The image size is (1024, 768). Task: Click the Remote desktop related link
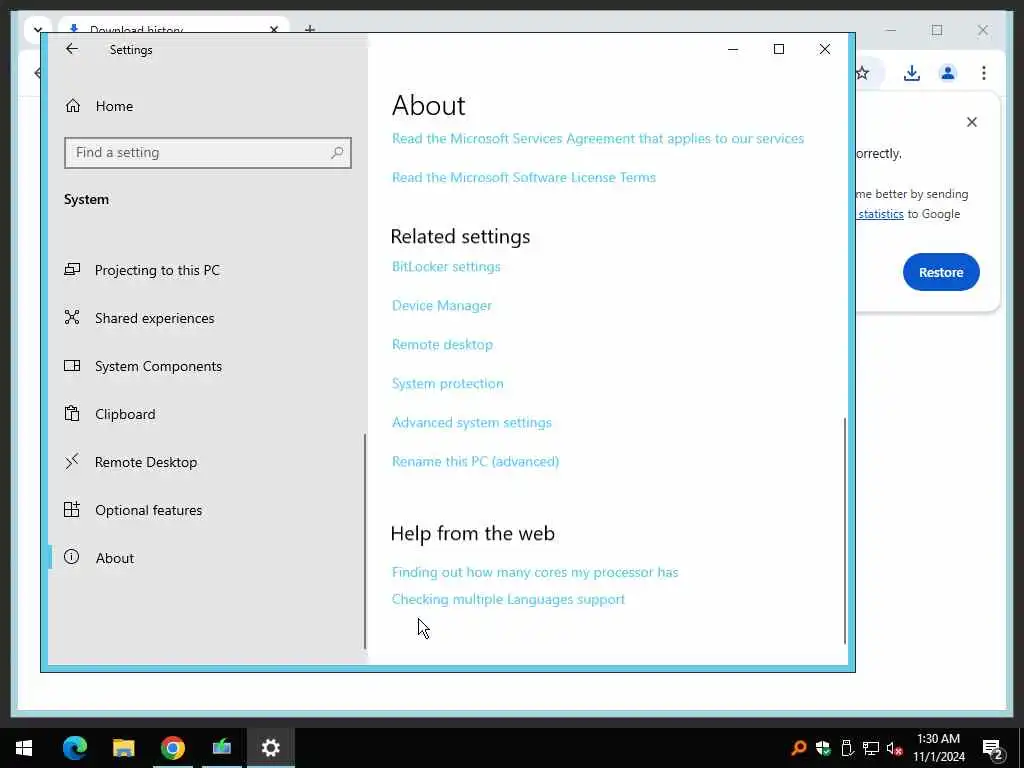pyautogui.click(x=442, y=344)
